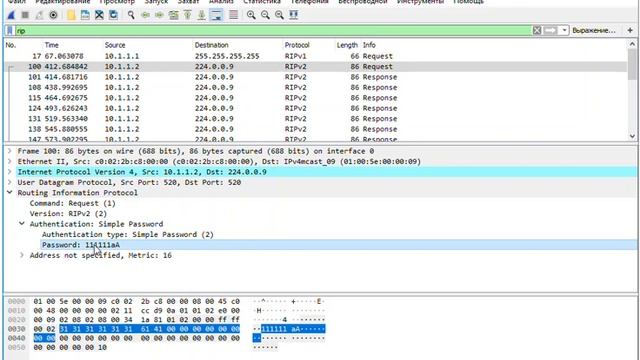The width and height of the screenshot is (640, 360).
Task: Open recent display filters dropdown
Action: coord(564,31)
